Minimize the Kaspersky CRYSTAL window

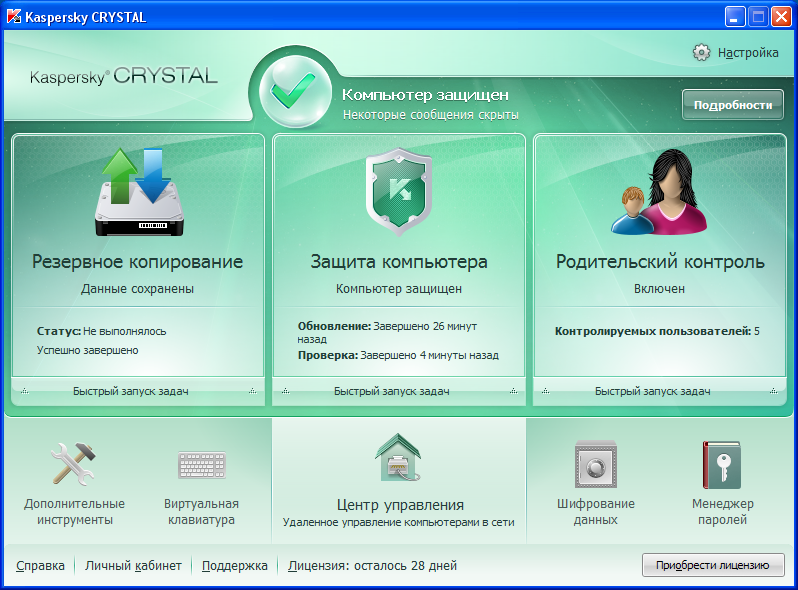tap(735, 17)
